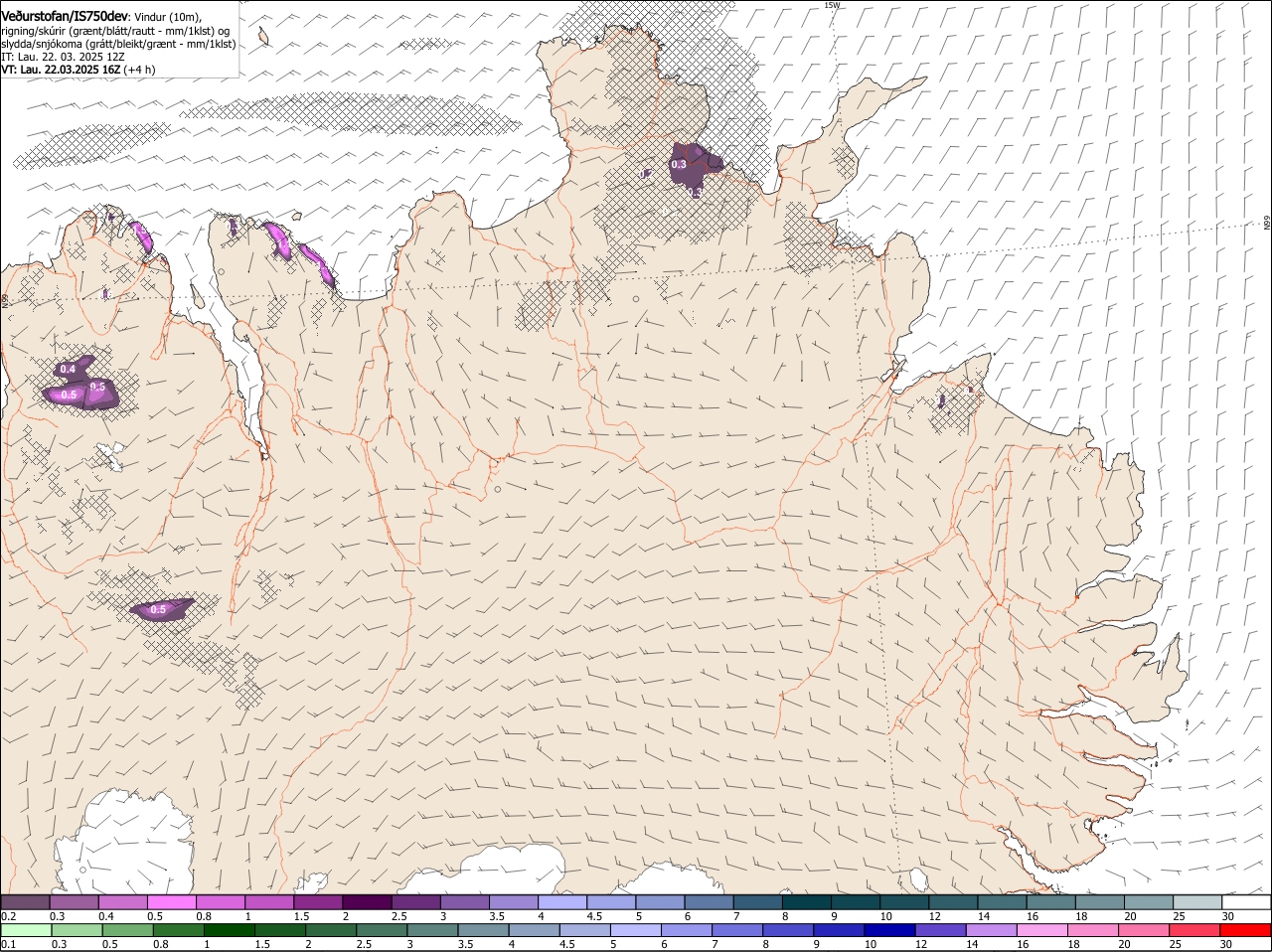Click the 0.4 precipitation label on the map

68,370
